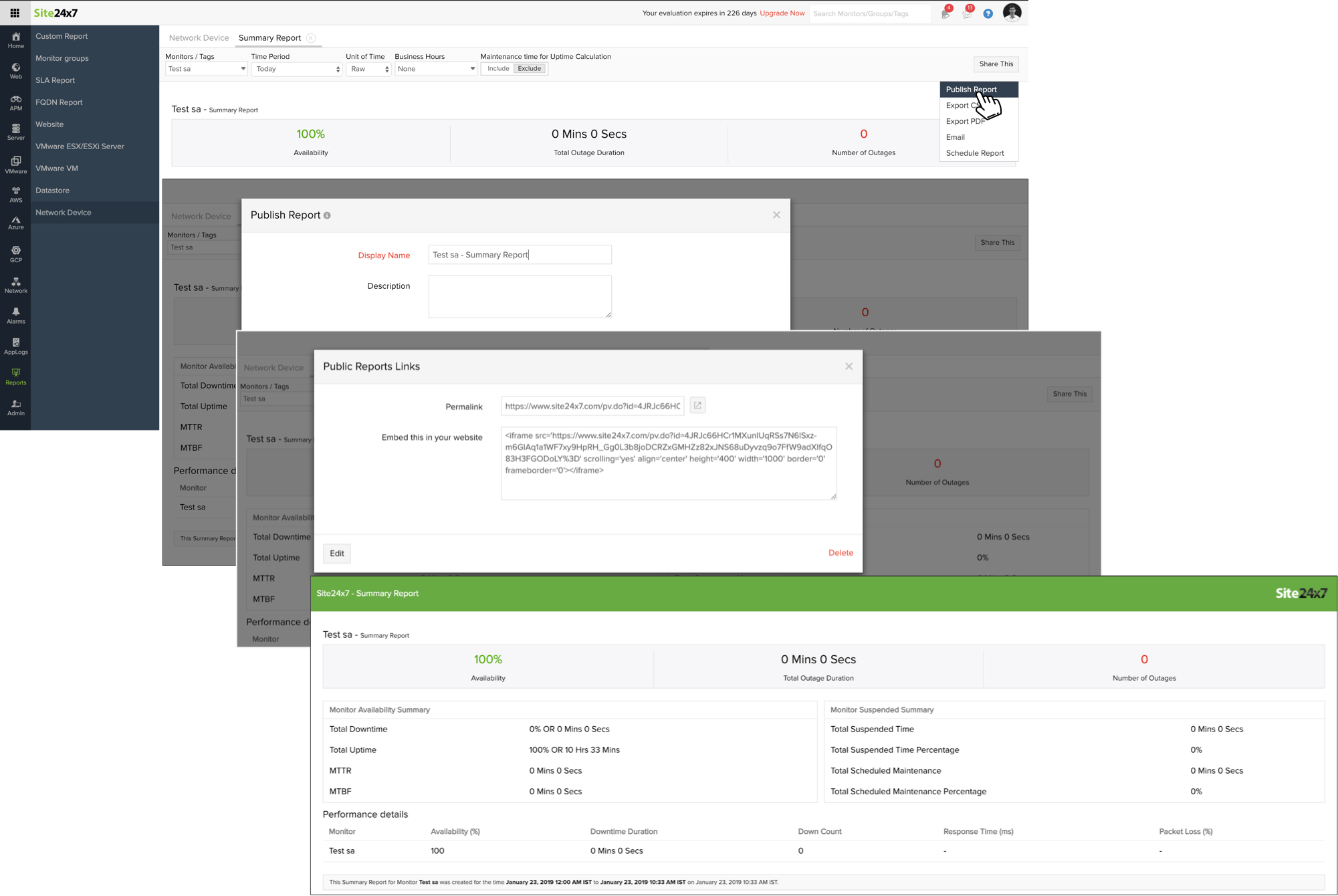Switch to the Network Device tab

[199, 38]
